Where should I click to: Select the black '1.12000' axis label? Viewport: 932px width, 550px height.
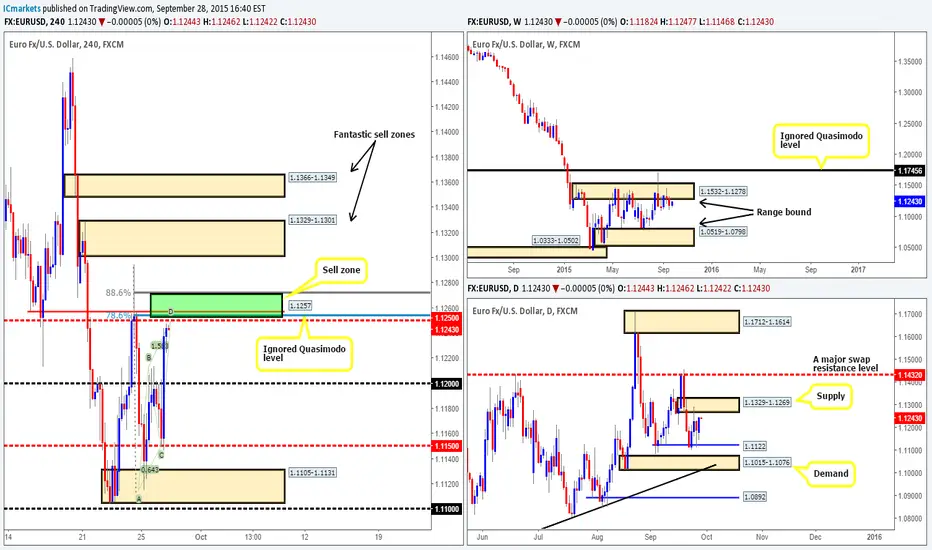click(x=446, y=384)
